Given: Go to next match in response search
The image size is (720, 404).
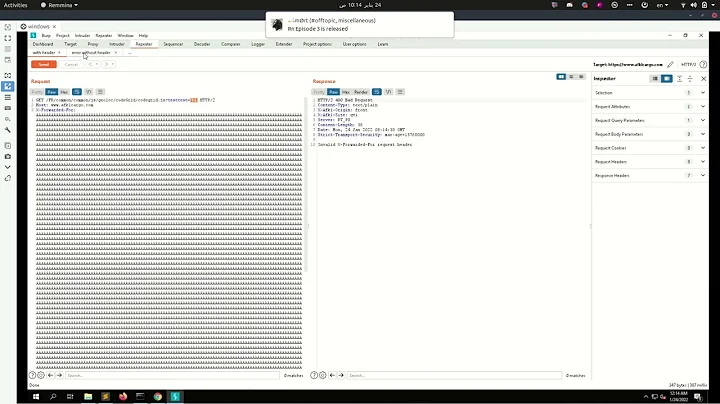Looking at the screenshot, I should [341, 375].
